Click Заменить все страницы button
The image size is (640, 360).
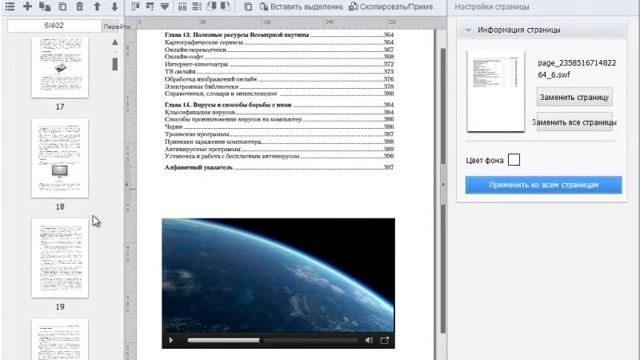pos(574,122)
